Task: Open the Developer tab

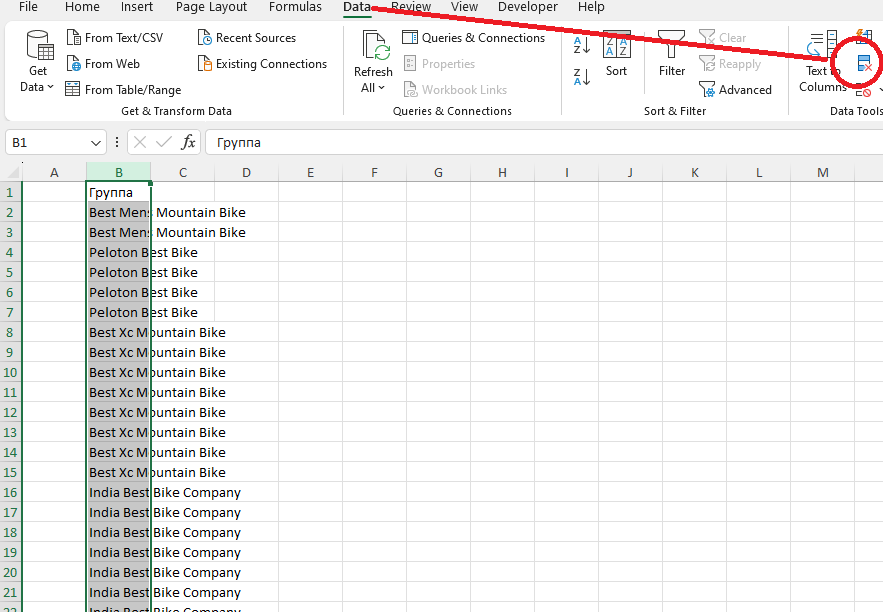Action: [x=528, y=7]
